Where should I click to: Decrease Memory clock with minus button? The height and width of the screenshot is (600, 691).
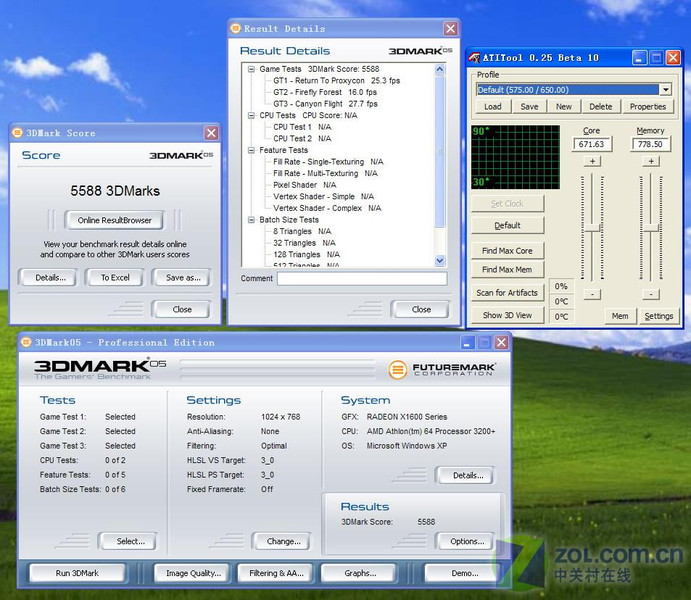(x=651, y=294)
